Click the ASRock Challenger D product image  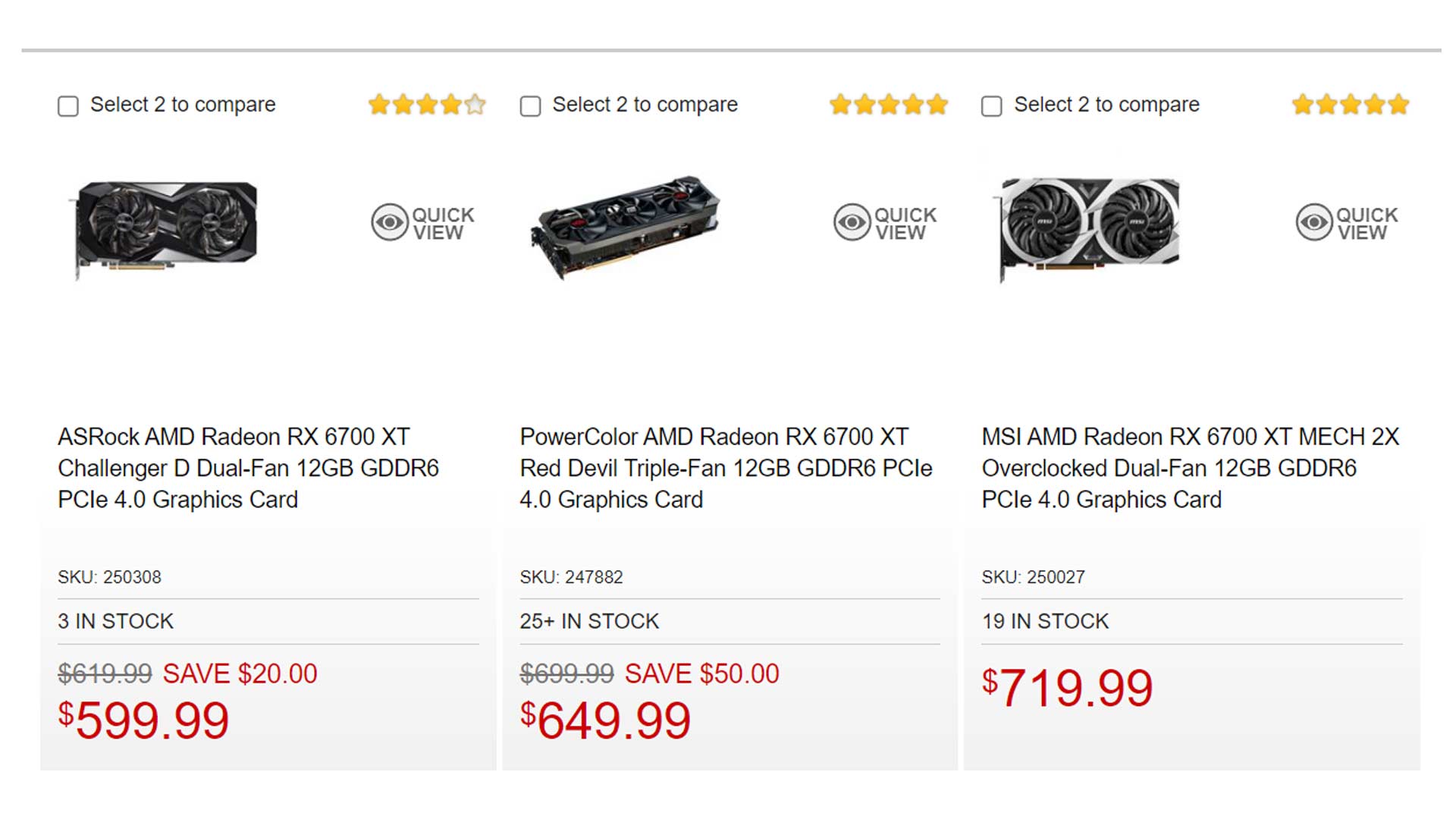(x=167, y=226)
